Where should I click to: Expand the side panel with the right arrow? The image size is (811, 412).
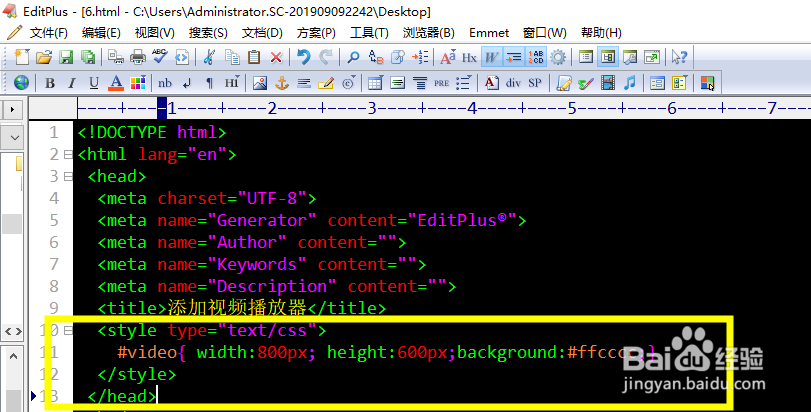click(x=12, y=109)
